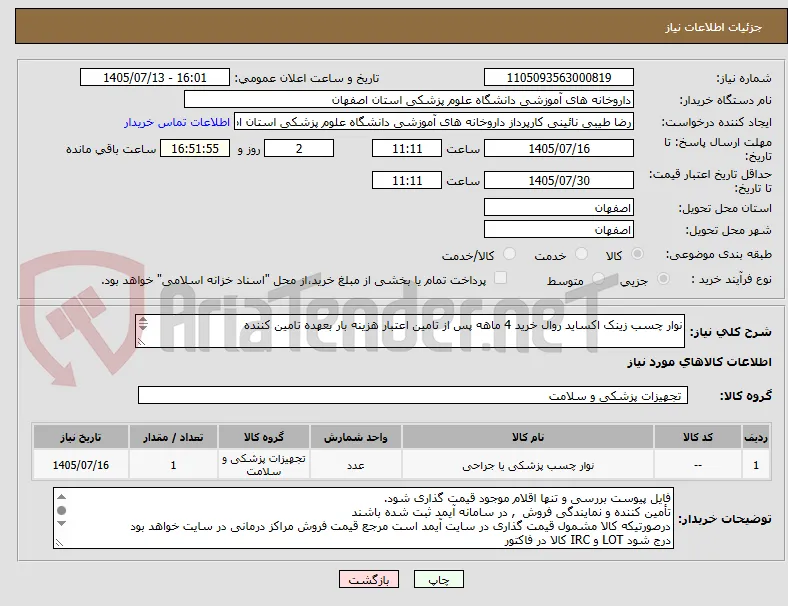Click price validity date 1405/07/30 field
Viewport: 788px width, 606px height.
558,180
